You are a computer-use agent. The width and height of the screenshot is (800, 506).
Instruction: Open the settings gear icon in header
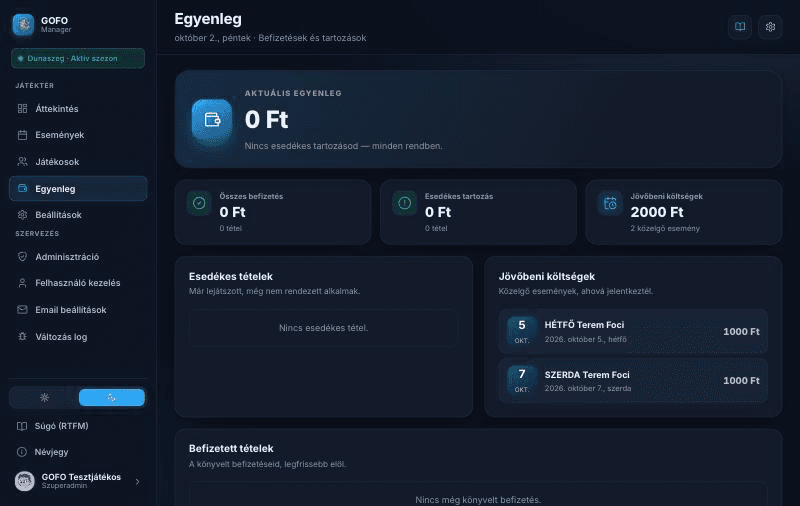click(770, 27)
